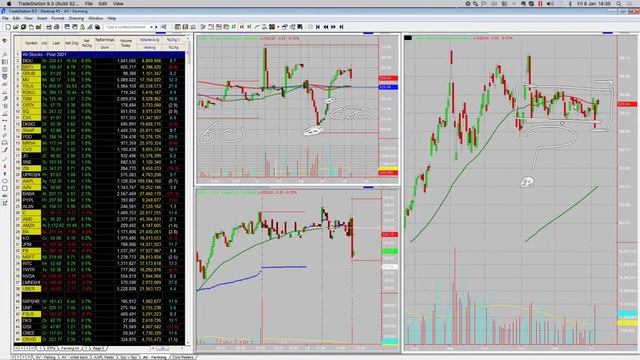Image resolution: width=640 pixels, height=360 pixels.
Task: Sort by the Symbol column header
Action: tap(31, 43)
